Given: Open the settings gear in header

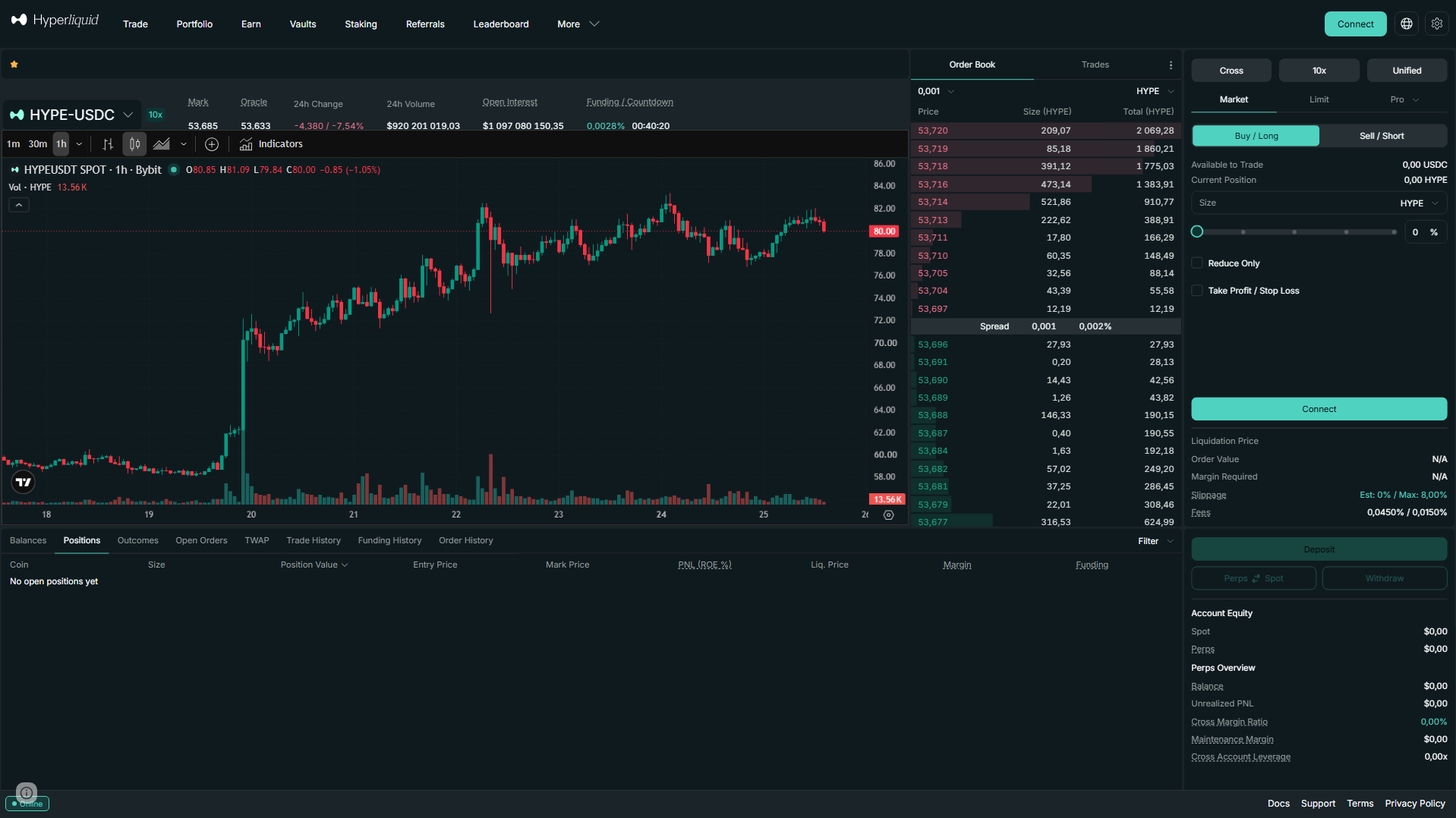Looking at the screenshot, I should (1437, 24).
